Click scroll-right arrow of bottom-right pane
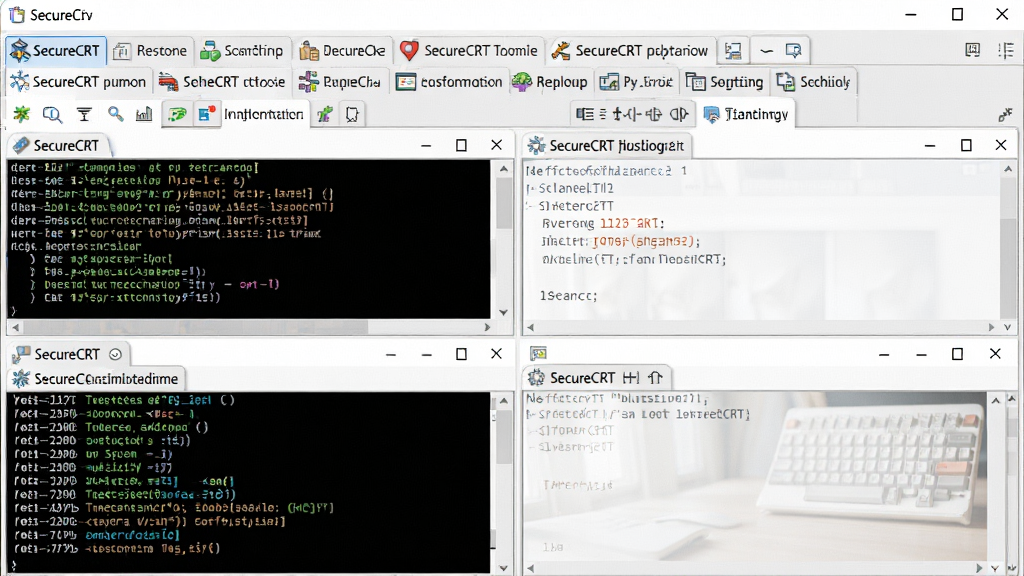The image size is (1024, 576). [979, 568]
